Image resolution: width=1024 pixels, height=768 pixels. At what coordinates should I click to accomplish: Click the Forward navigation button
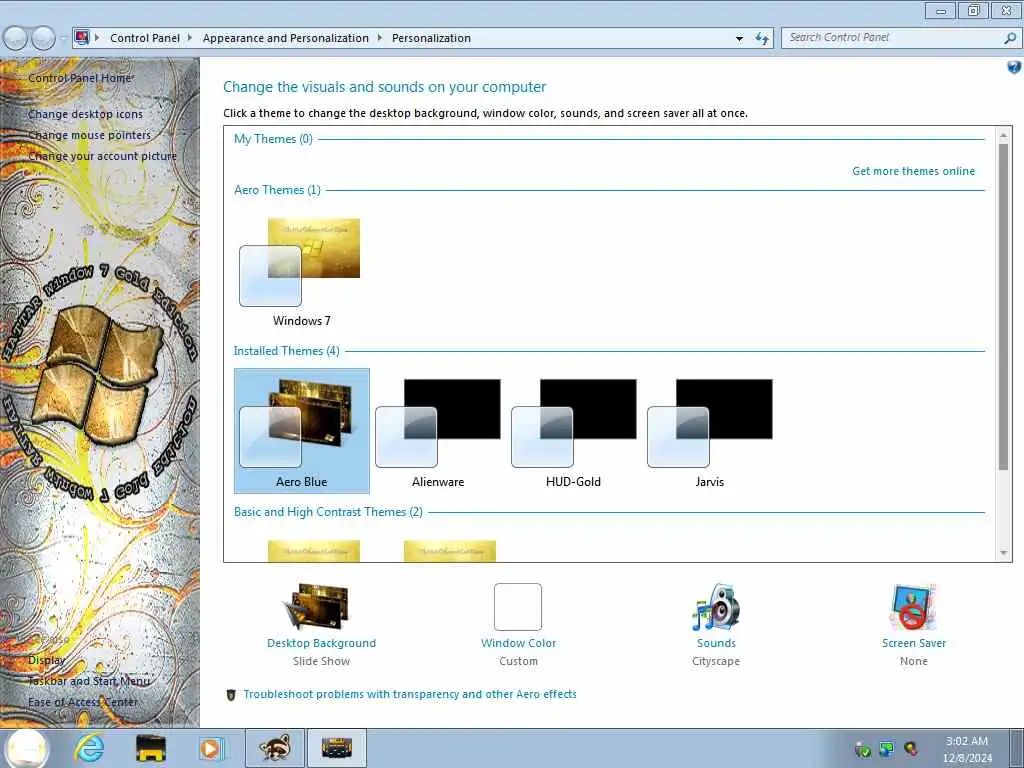click(43, 38)
